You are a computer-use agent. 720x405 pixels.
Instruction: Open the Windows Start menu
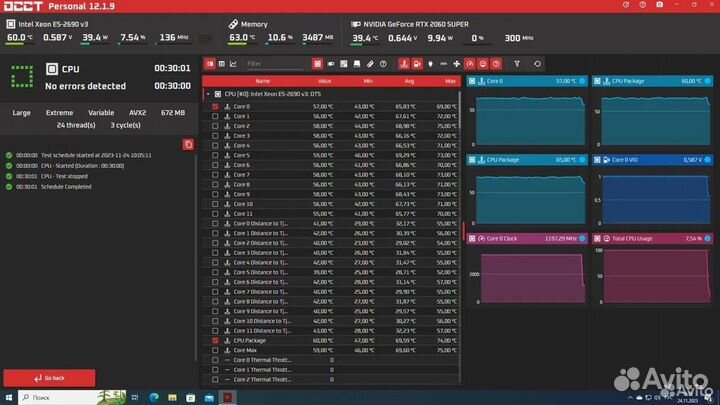point(9,397)
